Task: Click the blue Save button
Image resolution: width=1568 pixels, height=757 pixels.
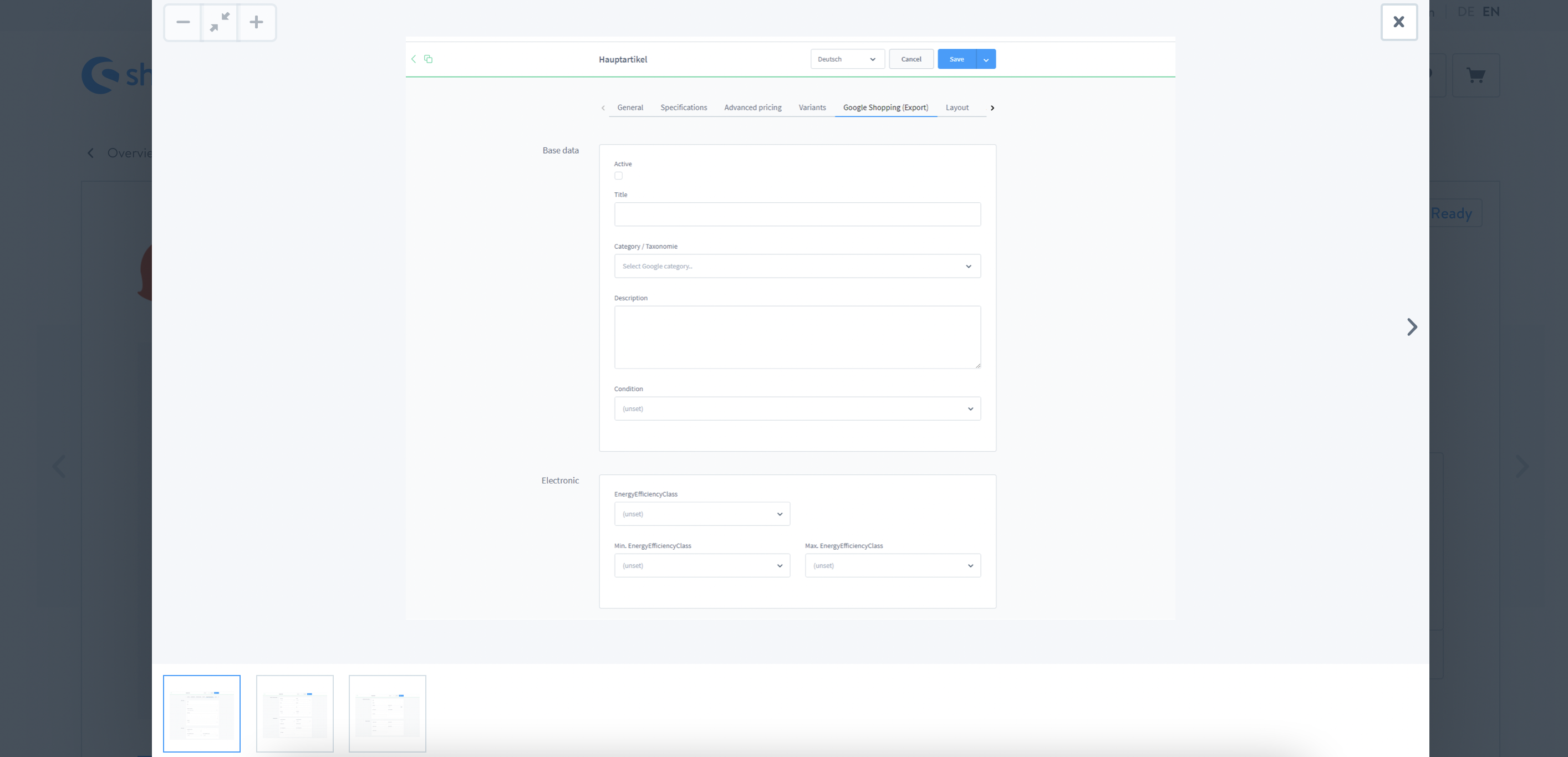Action: (x=956, y=59)
